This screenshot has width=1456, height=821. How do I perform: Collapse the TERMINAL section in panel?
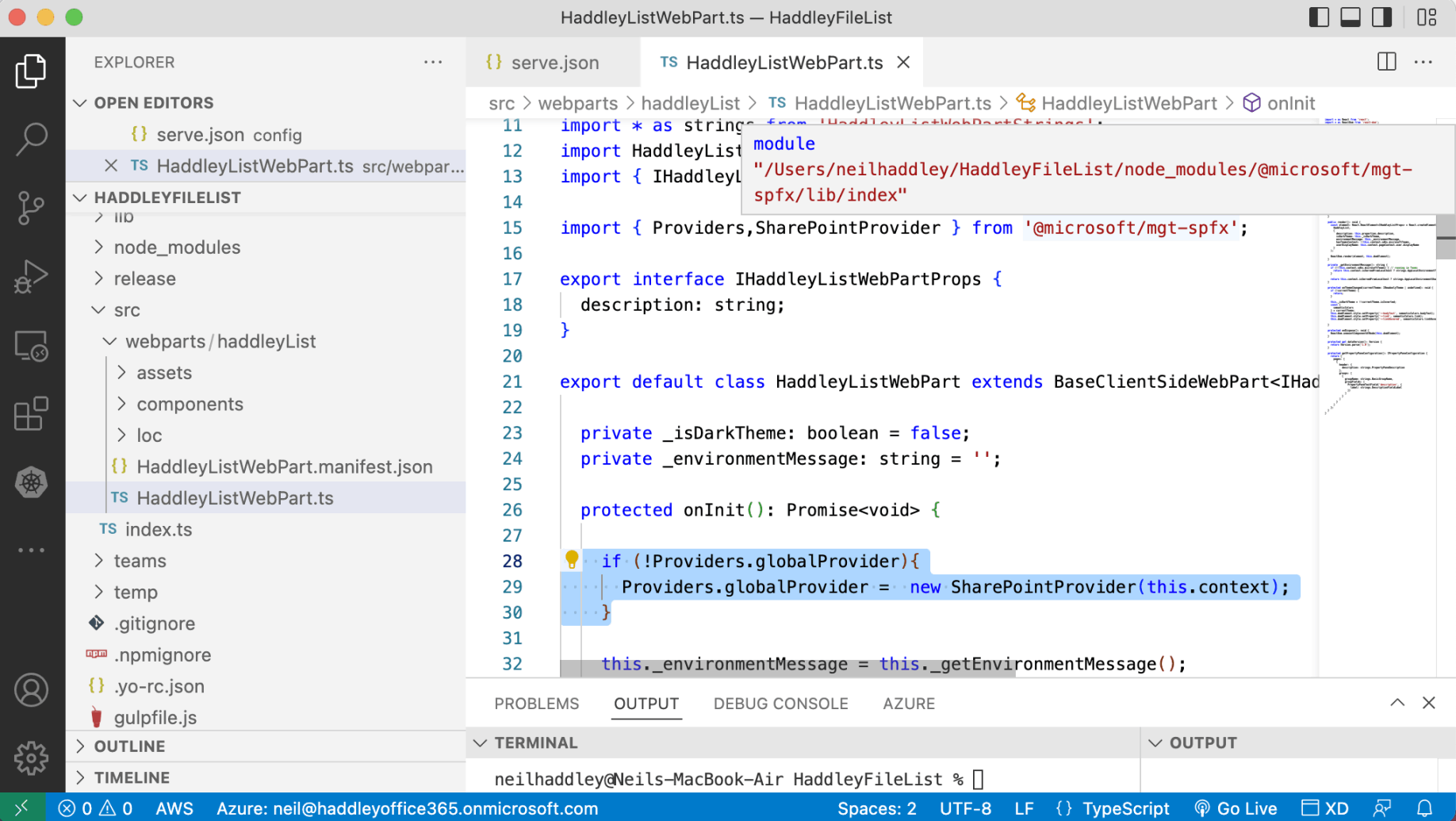(481, 743)
